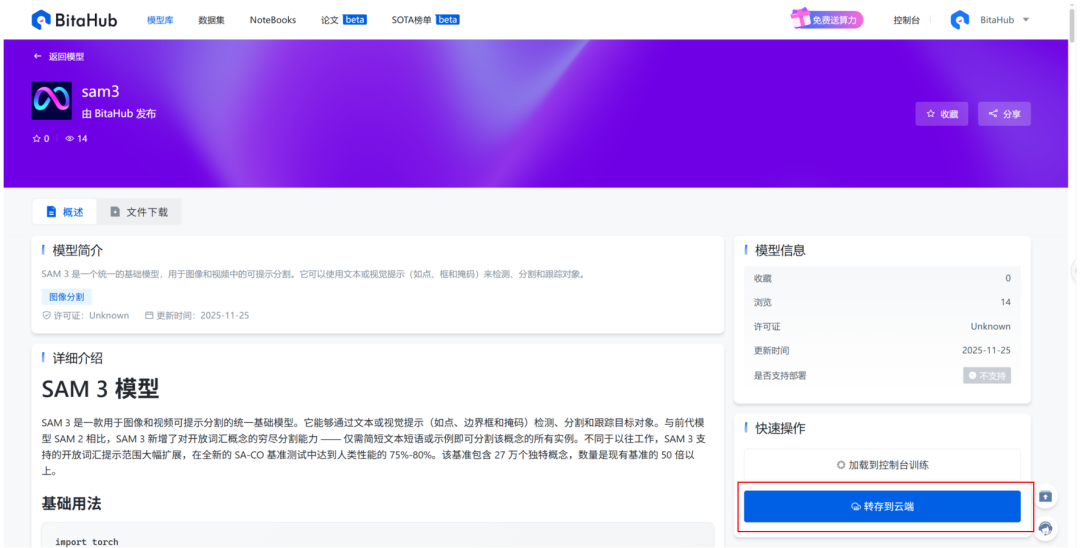
Task: Open the SOTA榜单 beta page
Action: [426, 20]
